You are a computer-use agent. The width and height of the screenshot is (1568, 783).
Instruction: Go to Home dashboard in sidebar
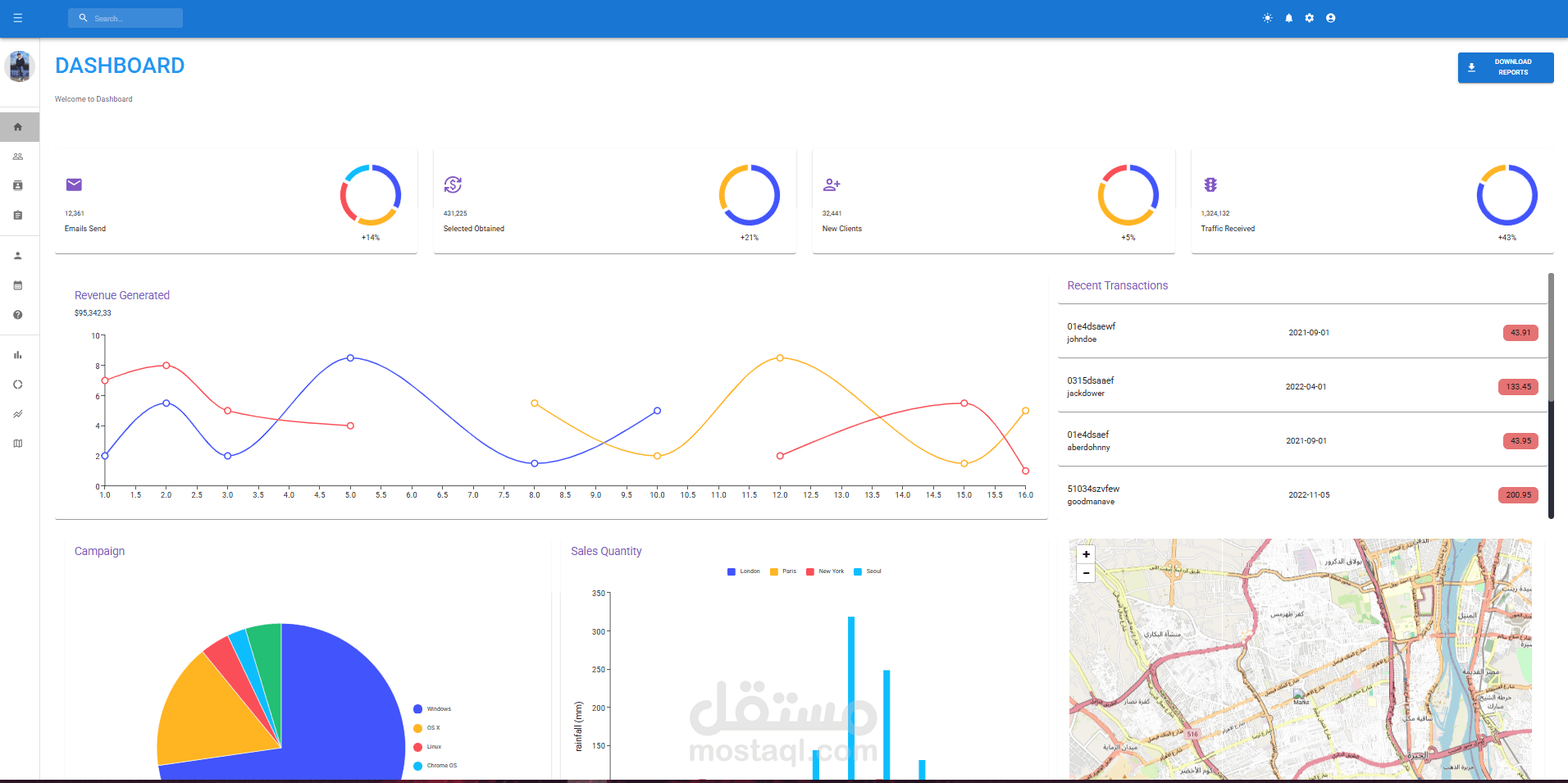[x=18, y=127]
